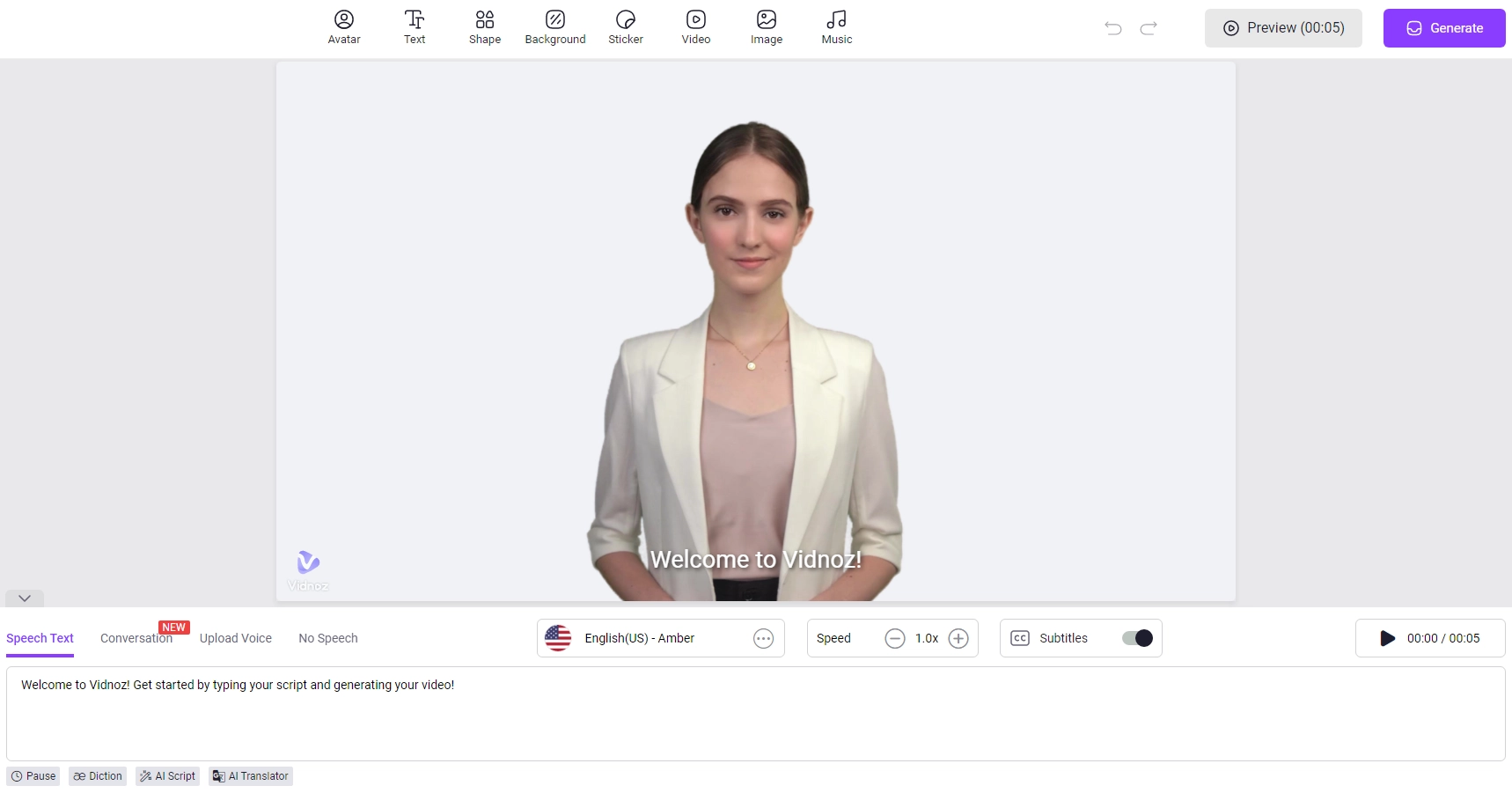Increase speech speed with plus button

[958, 638]
